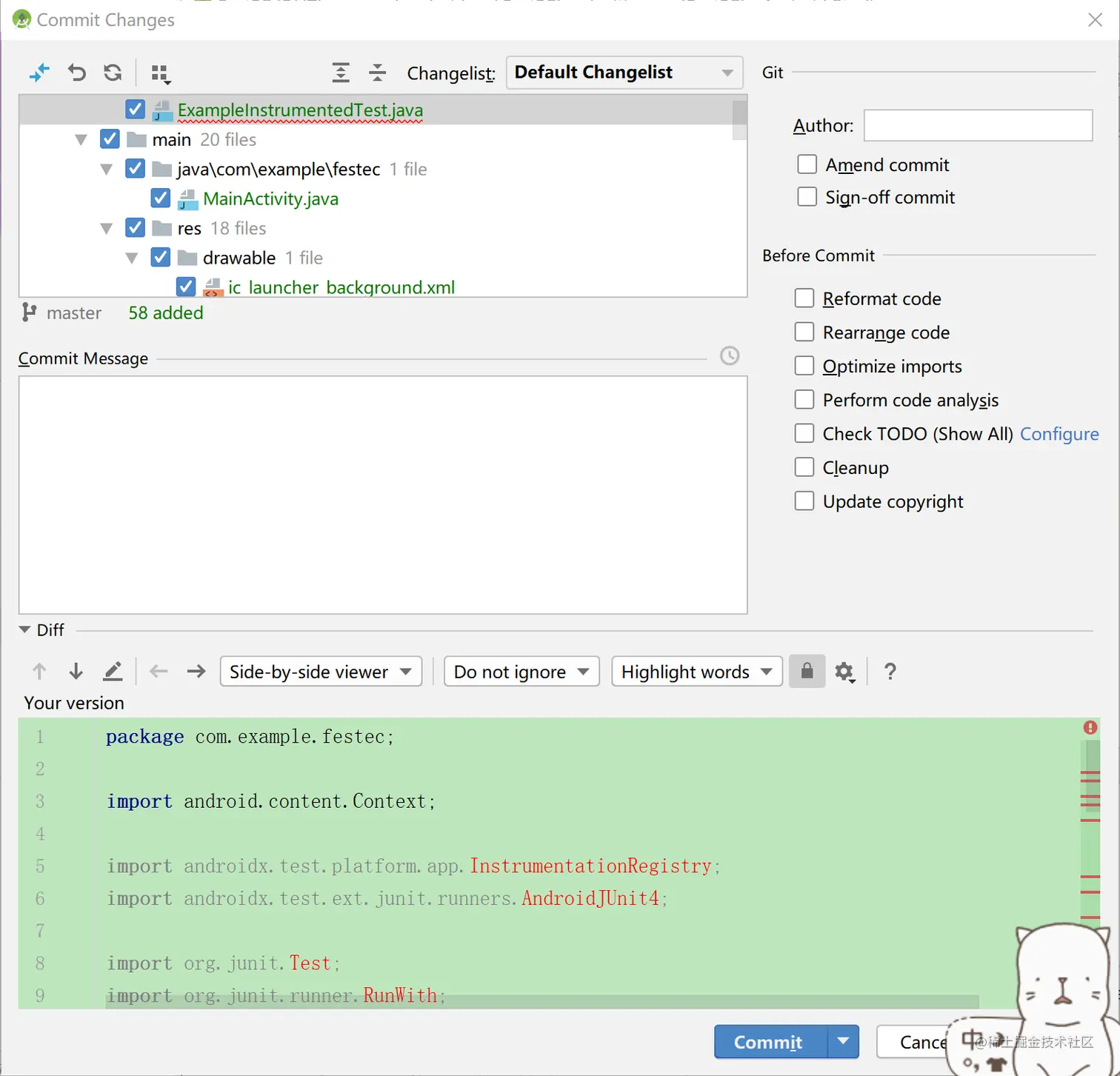Open the Default Changelist dropdown

pos(624,73)
